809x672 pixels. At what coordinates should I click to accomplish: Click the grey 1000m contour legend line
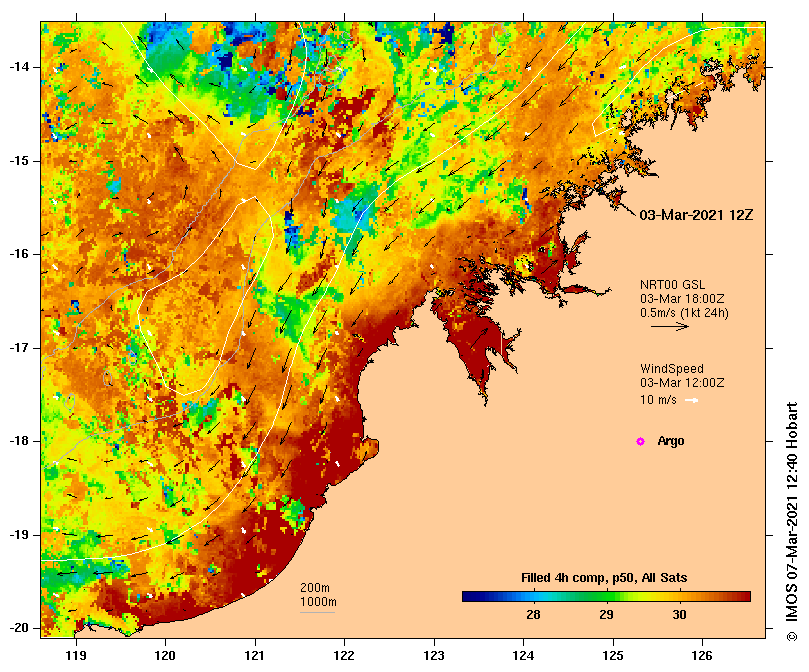(x=317, y=613)
